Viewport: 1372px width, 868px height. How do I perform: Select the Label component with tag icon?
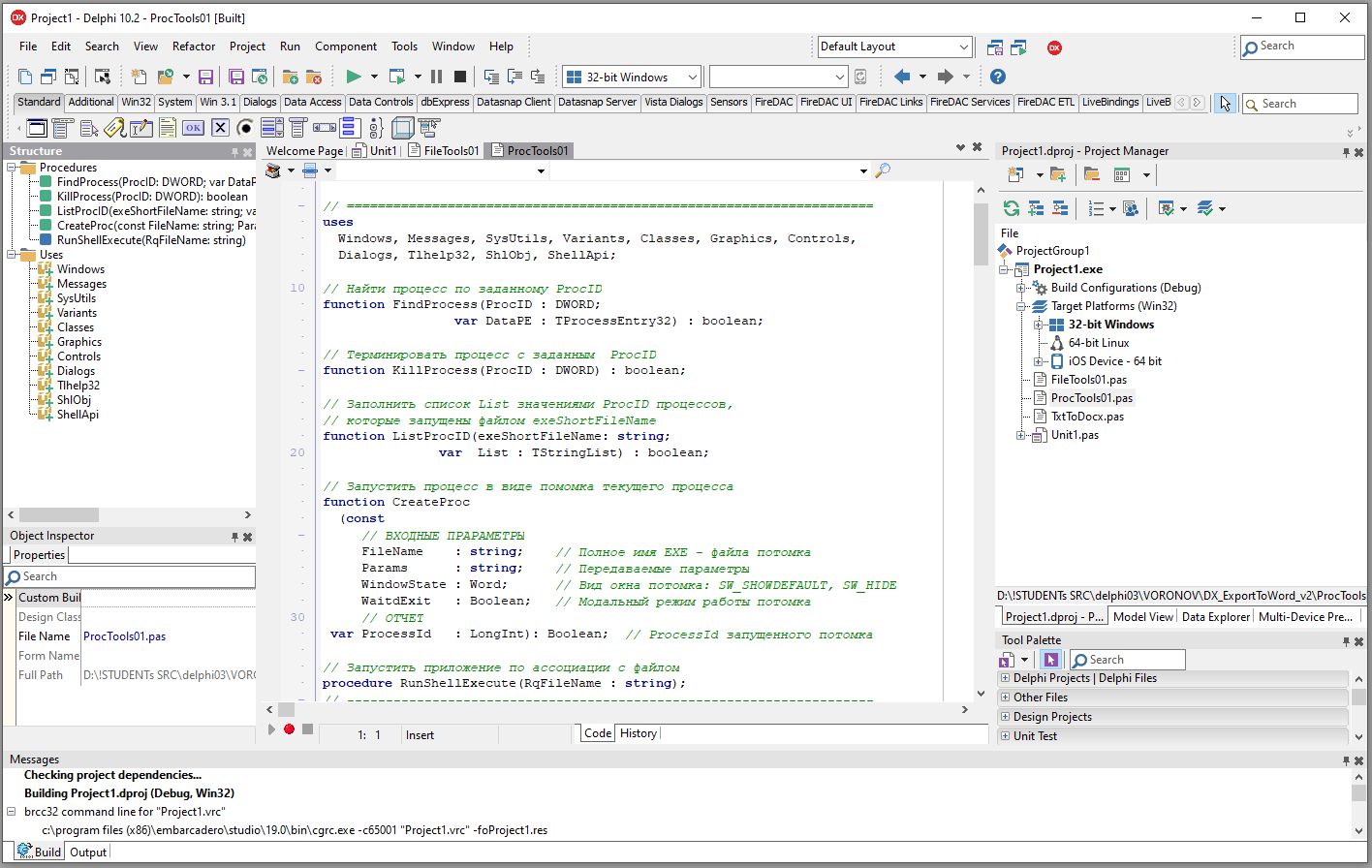click(x=114, y=127)
